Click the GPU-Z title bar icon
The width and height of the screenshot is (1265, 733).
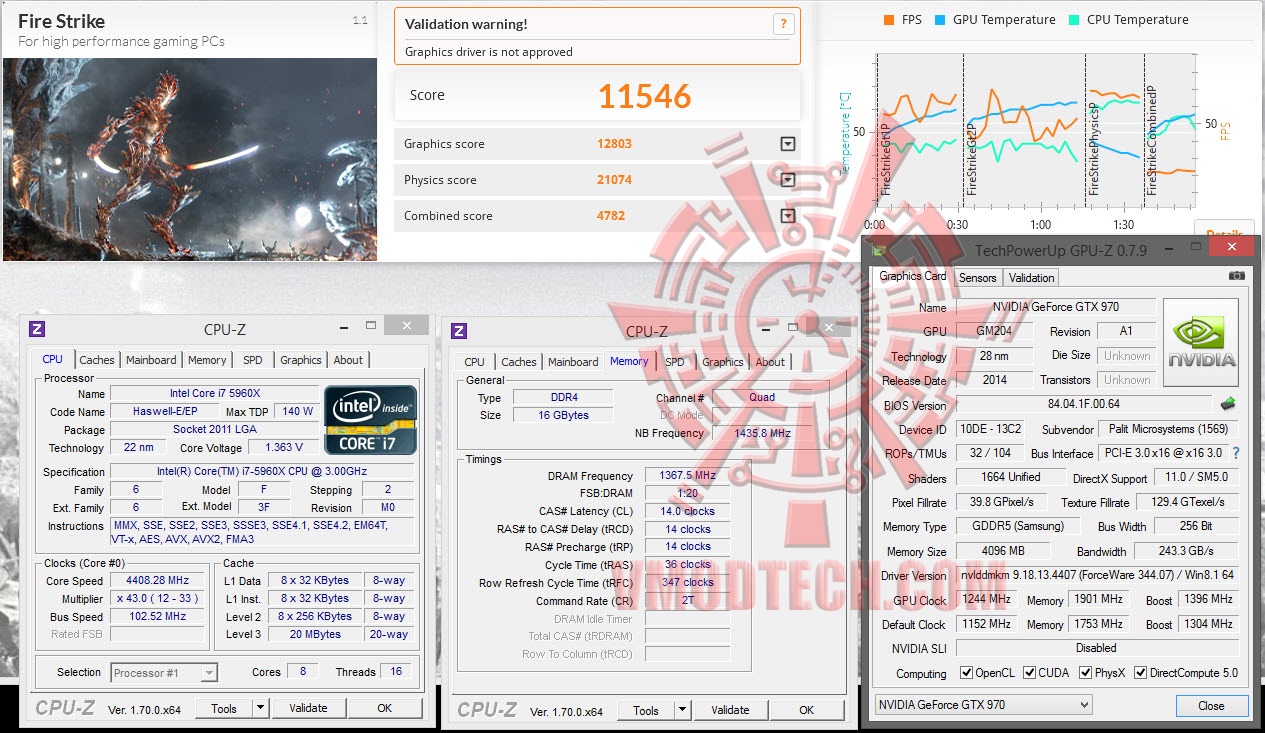879,250
